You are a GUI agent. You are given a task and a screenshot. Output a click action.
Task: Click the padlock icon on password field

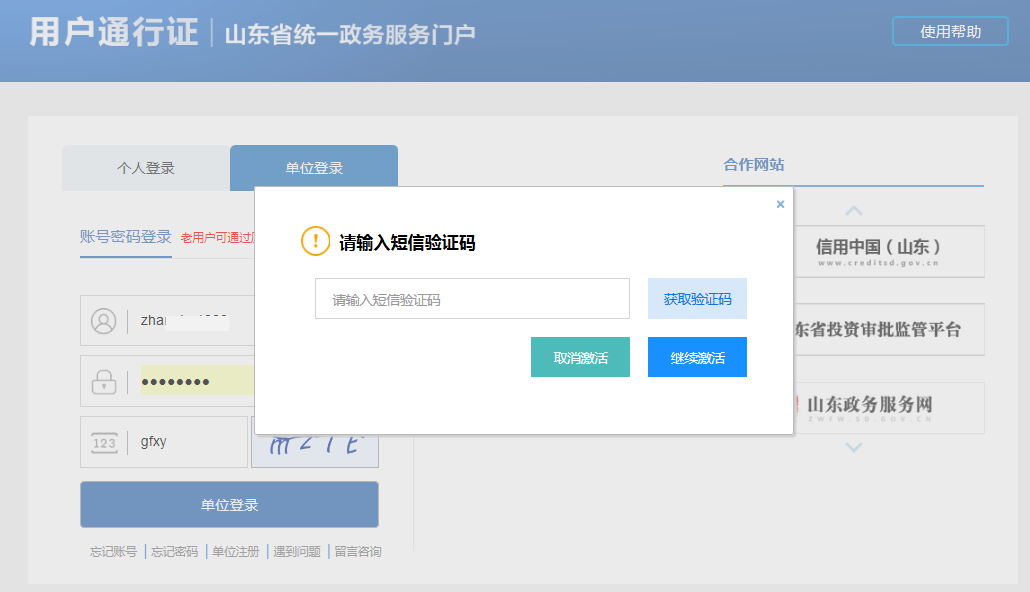tap(105, 381)
